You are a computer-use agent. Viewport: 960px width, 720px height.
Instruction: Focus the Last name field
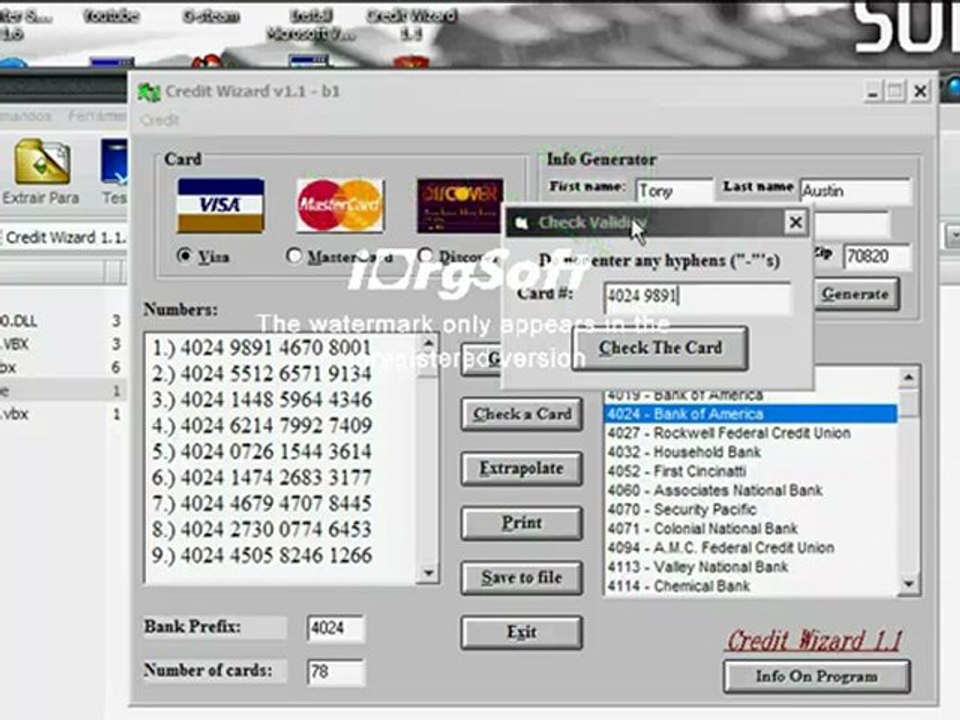(x=856, y=190)
